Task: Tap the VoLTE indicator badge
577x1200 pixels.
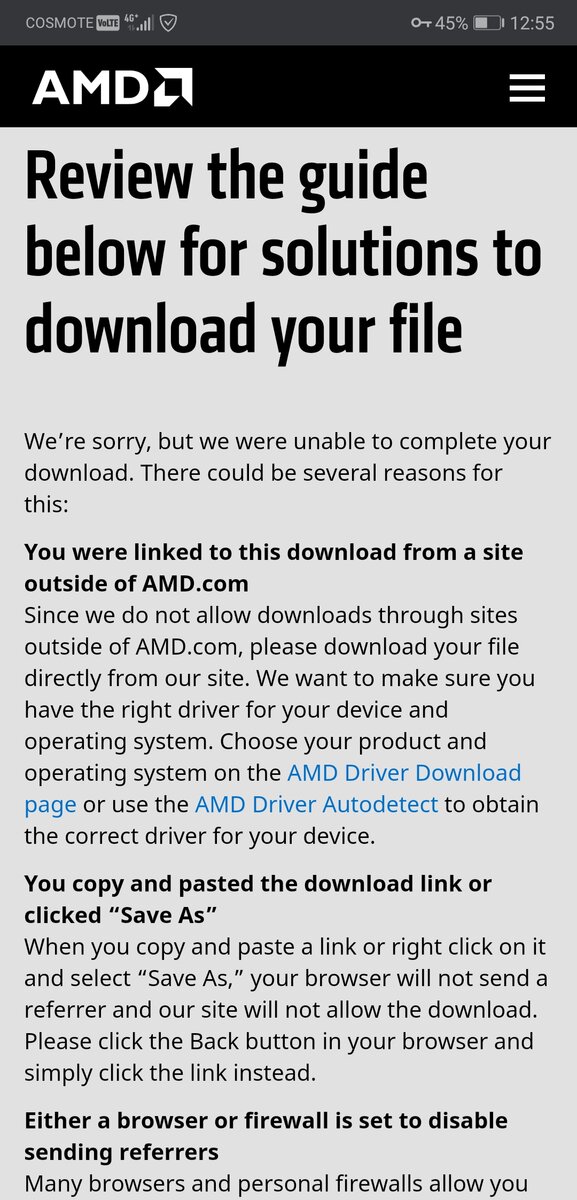Action: click(x=107, y=23)
